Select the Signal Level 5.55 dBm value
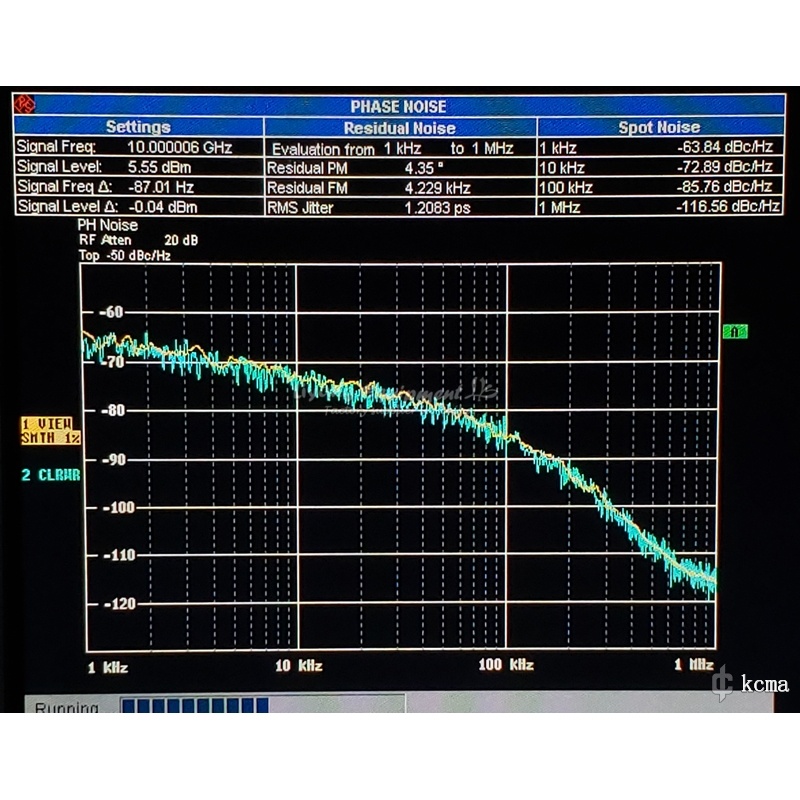The width and height of the screenshot is (800, 800). coord(159,167)
